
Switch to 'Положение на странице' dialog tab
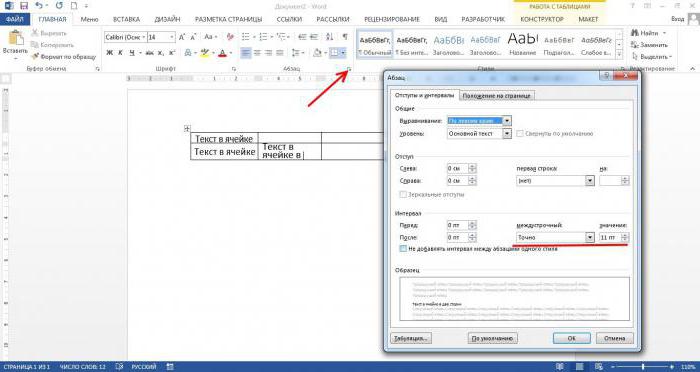point(496,96)
